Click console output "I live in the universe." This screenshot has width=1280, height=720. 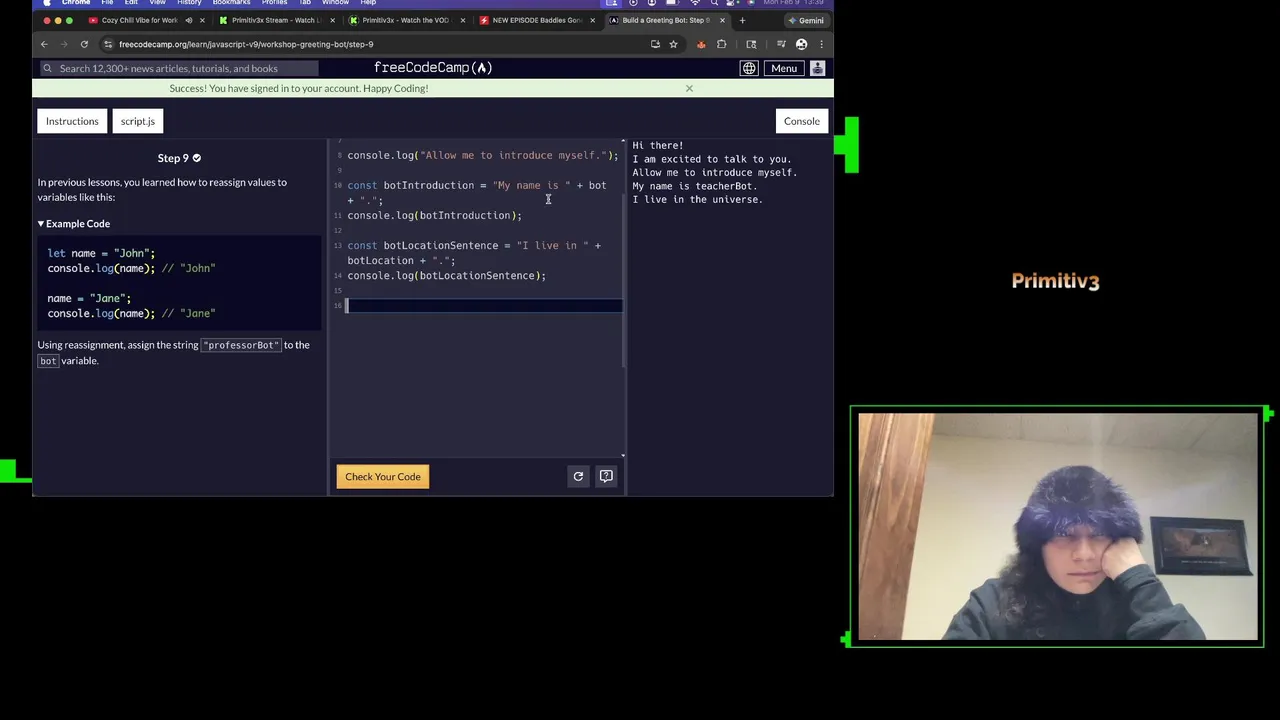[698, 200]
